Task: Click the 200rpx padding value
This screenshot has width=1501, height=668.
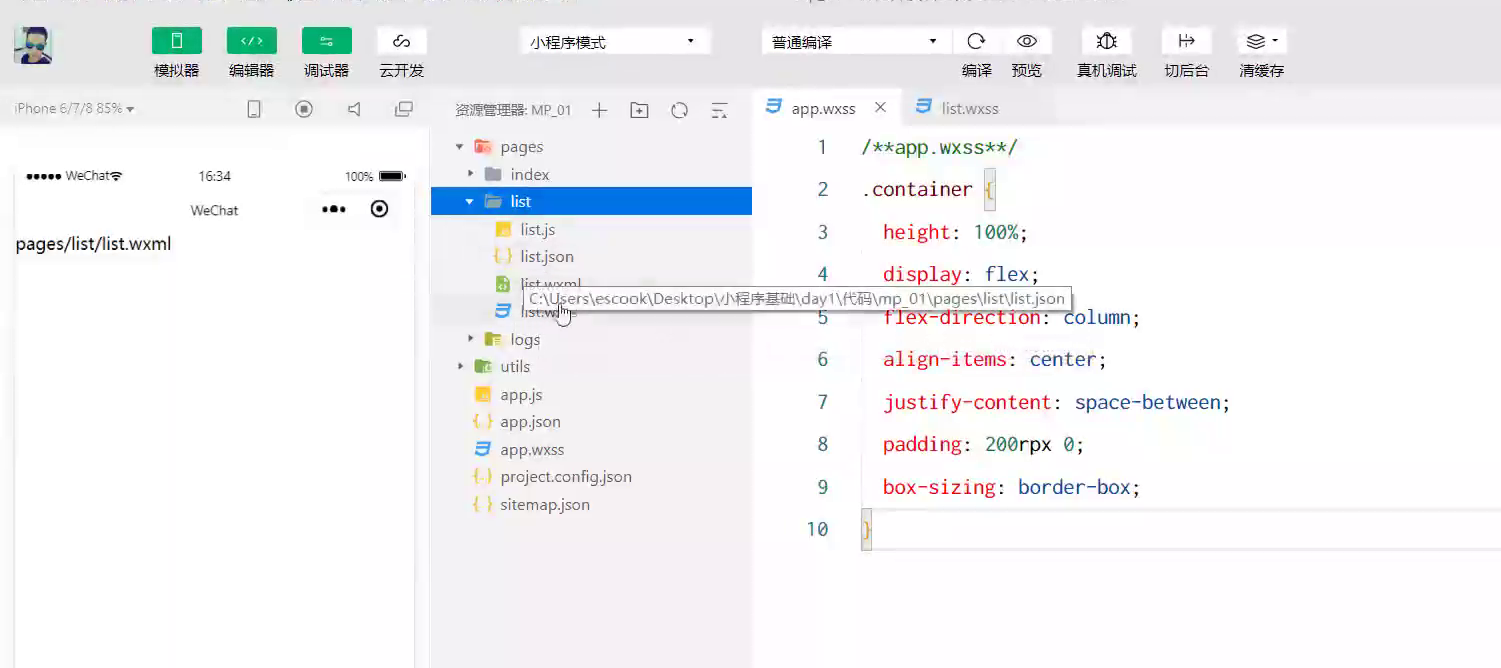Action: point(1018,444)
